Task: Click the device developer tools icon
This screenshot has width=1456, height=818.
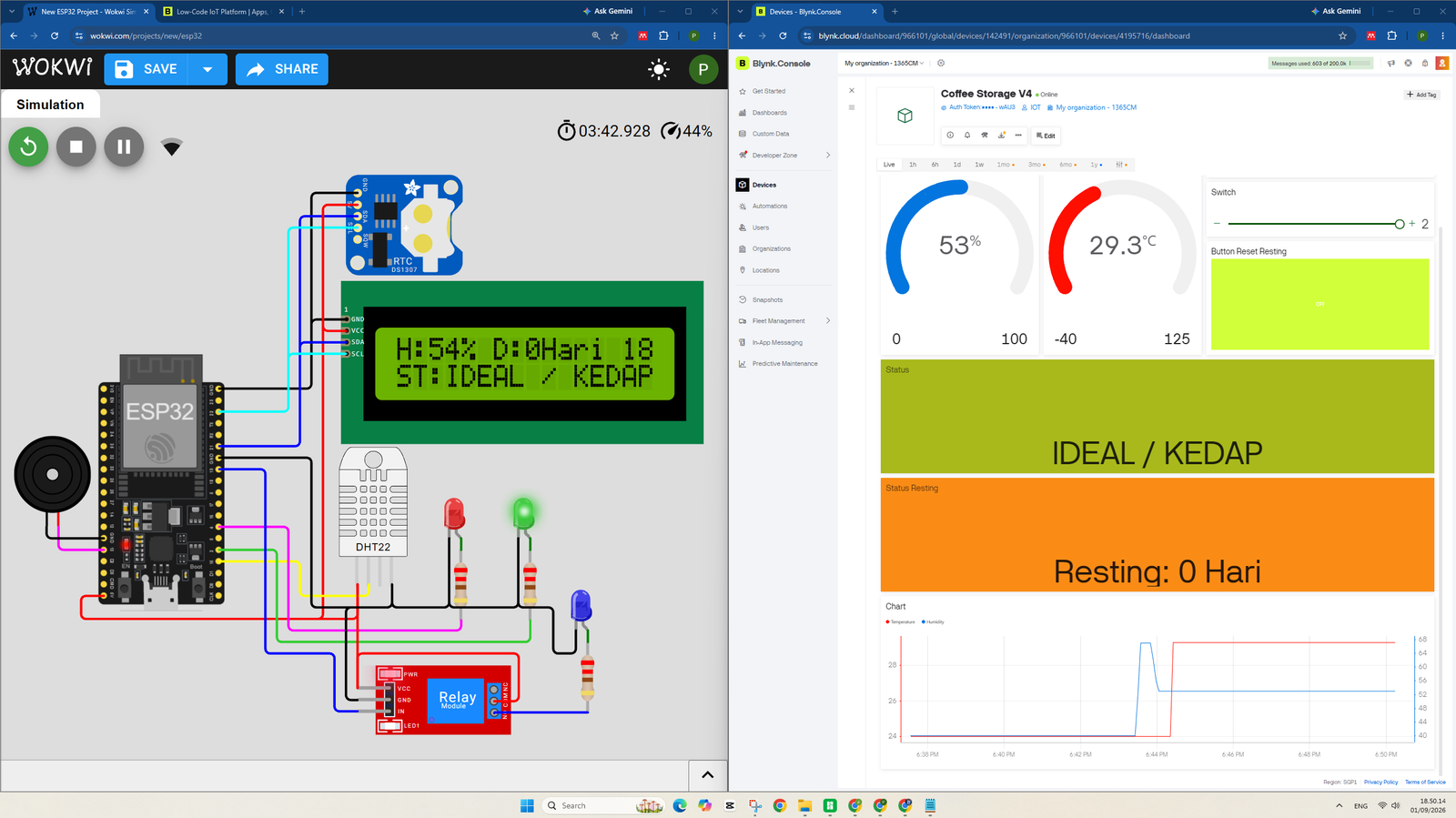Action: [x=985, y=136]
